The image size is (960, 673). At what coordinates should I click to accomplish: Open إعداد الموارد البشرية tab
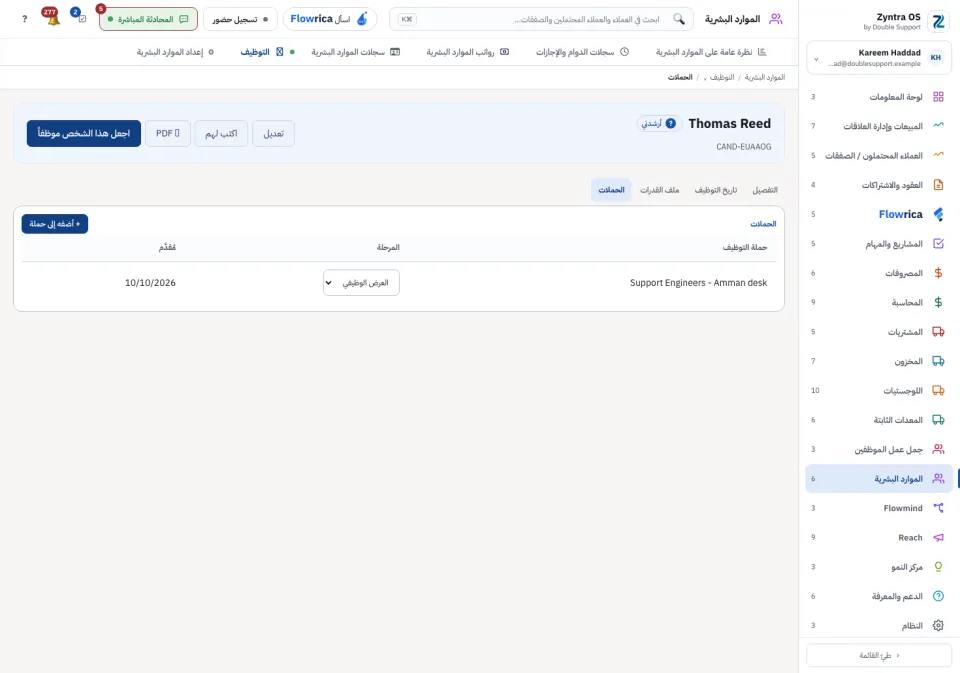pos(175,52)
